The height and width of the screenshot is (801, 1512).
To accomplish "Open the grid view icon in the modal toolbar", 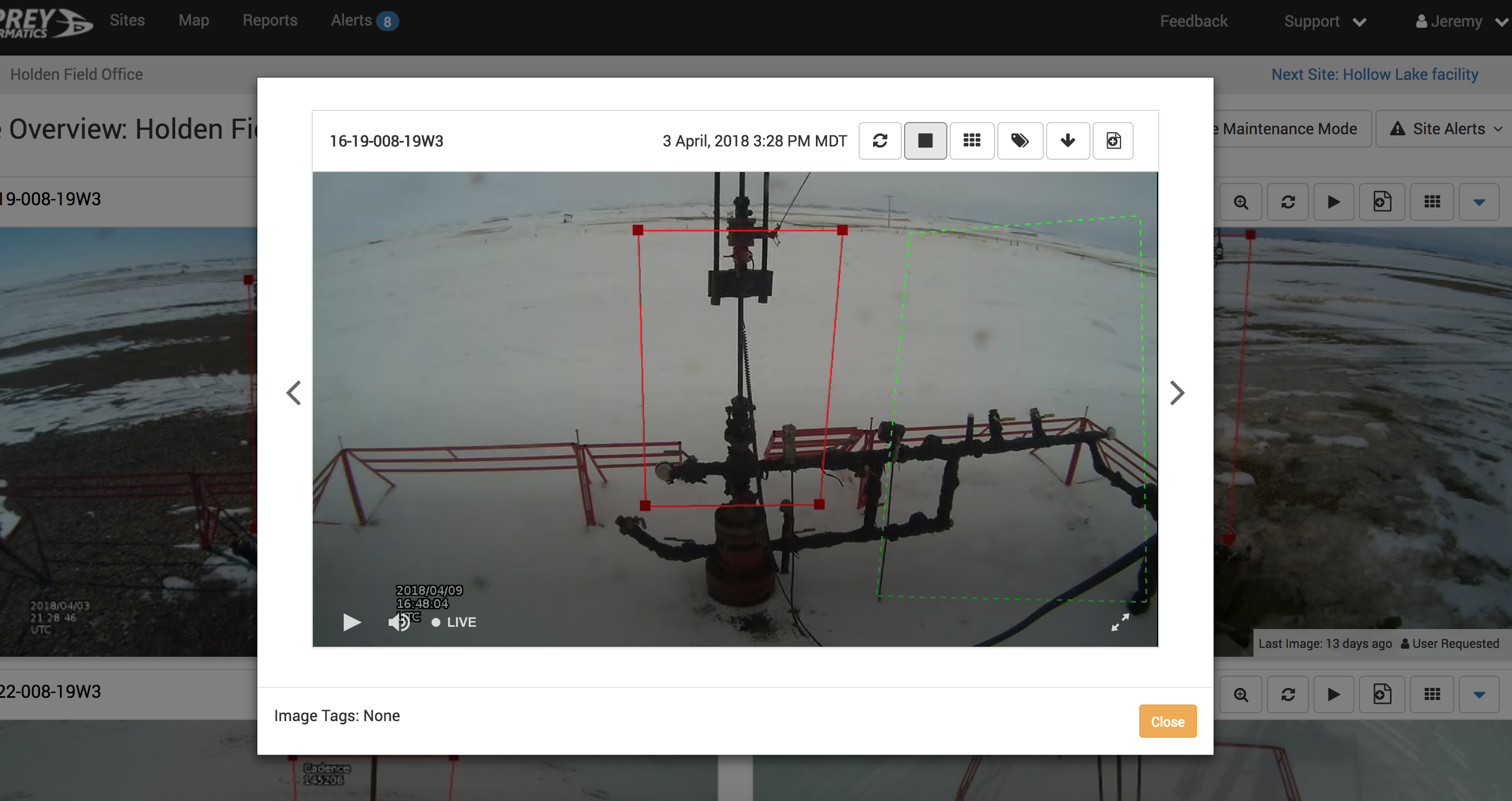I will (972, 141).
